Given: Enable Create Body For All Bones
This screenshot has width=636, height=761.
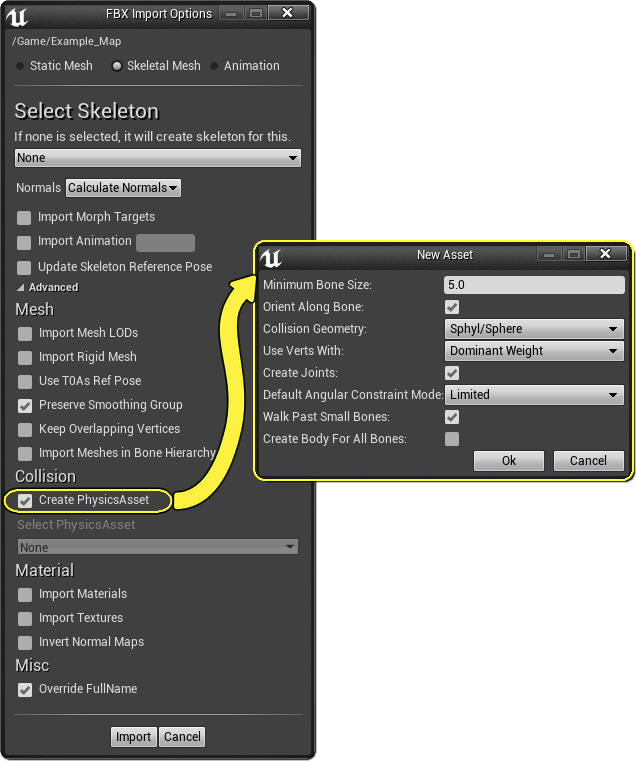Looking at the screenshot, I should (x=452, y=439).
